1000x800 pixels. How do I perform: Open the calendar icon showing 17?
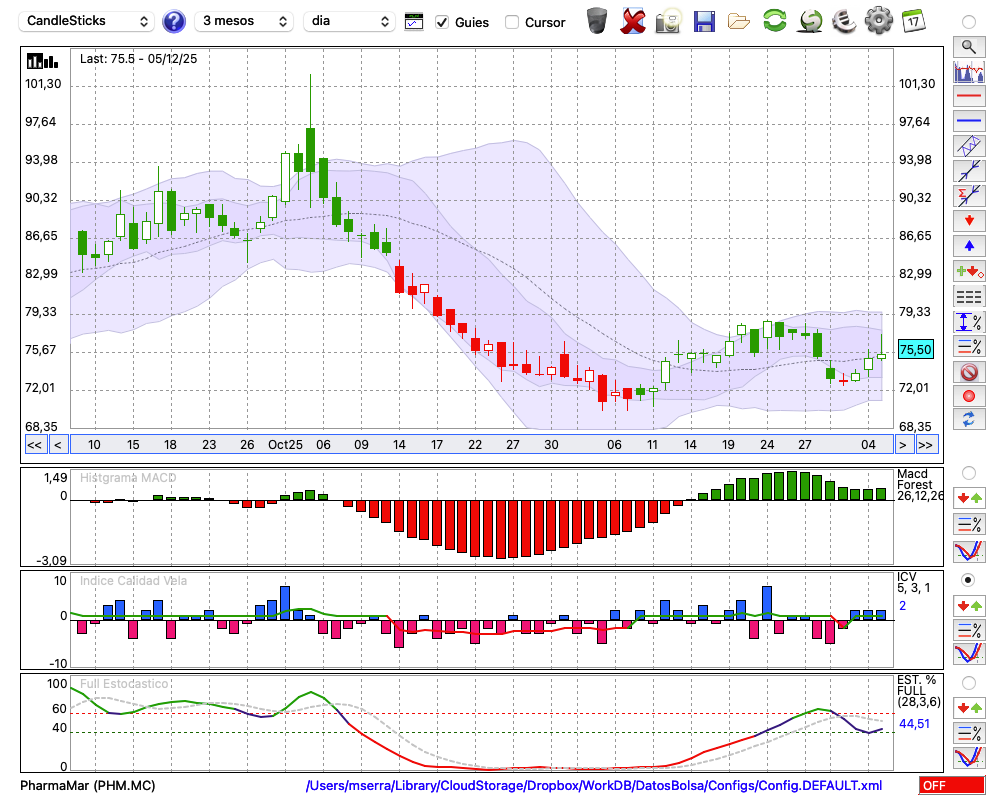click(913, 20)
